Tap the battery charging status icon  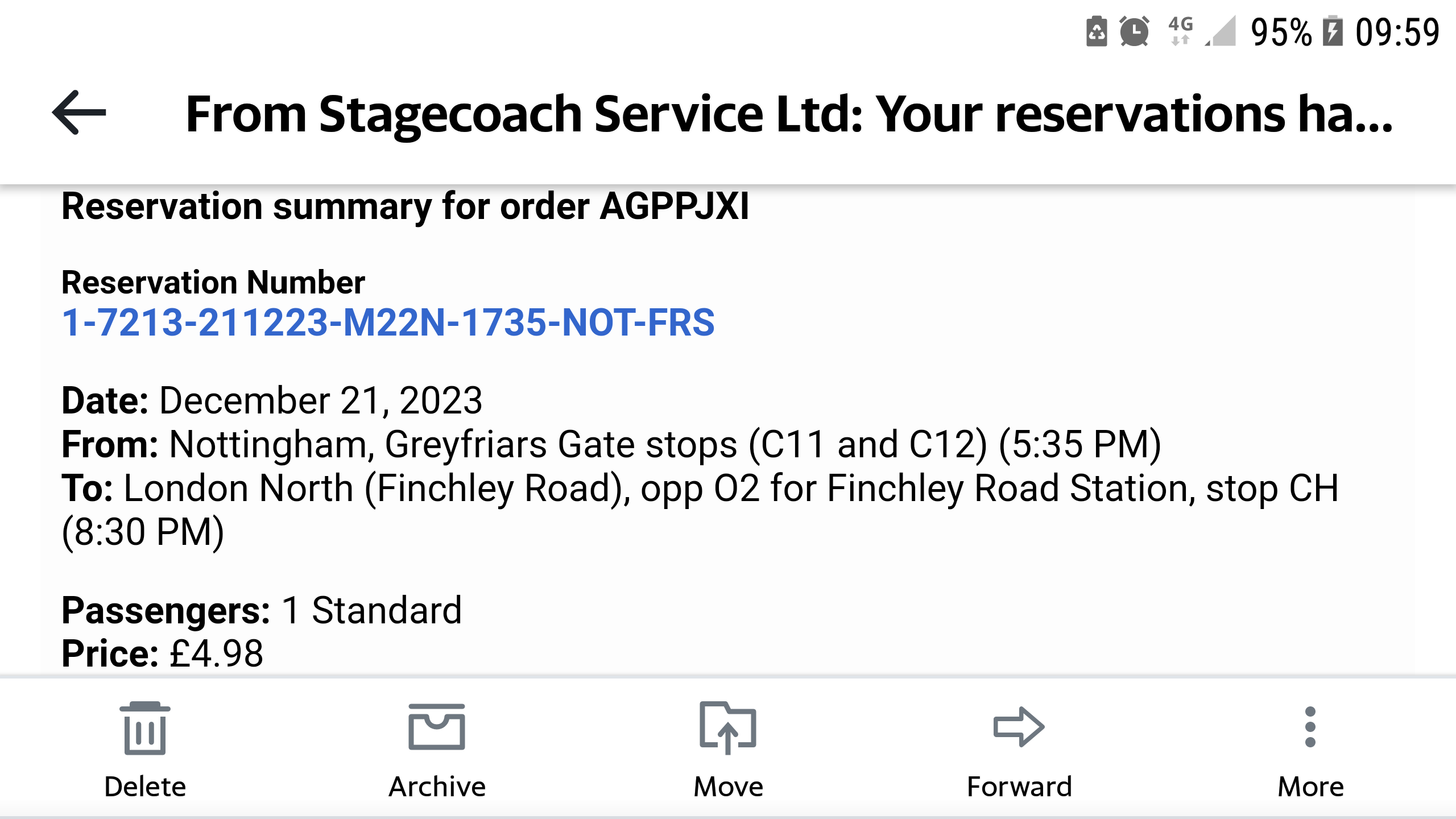point(1333,31)
